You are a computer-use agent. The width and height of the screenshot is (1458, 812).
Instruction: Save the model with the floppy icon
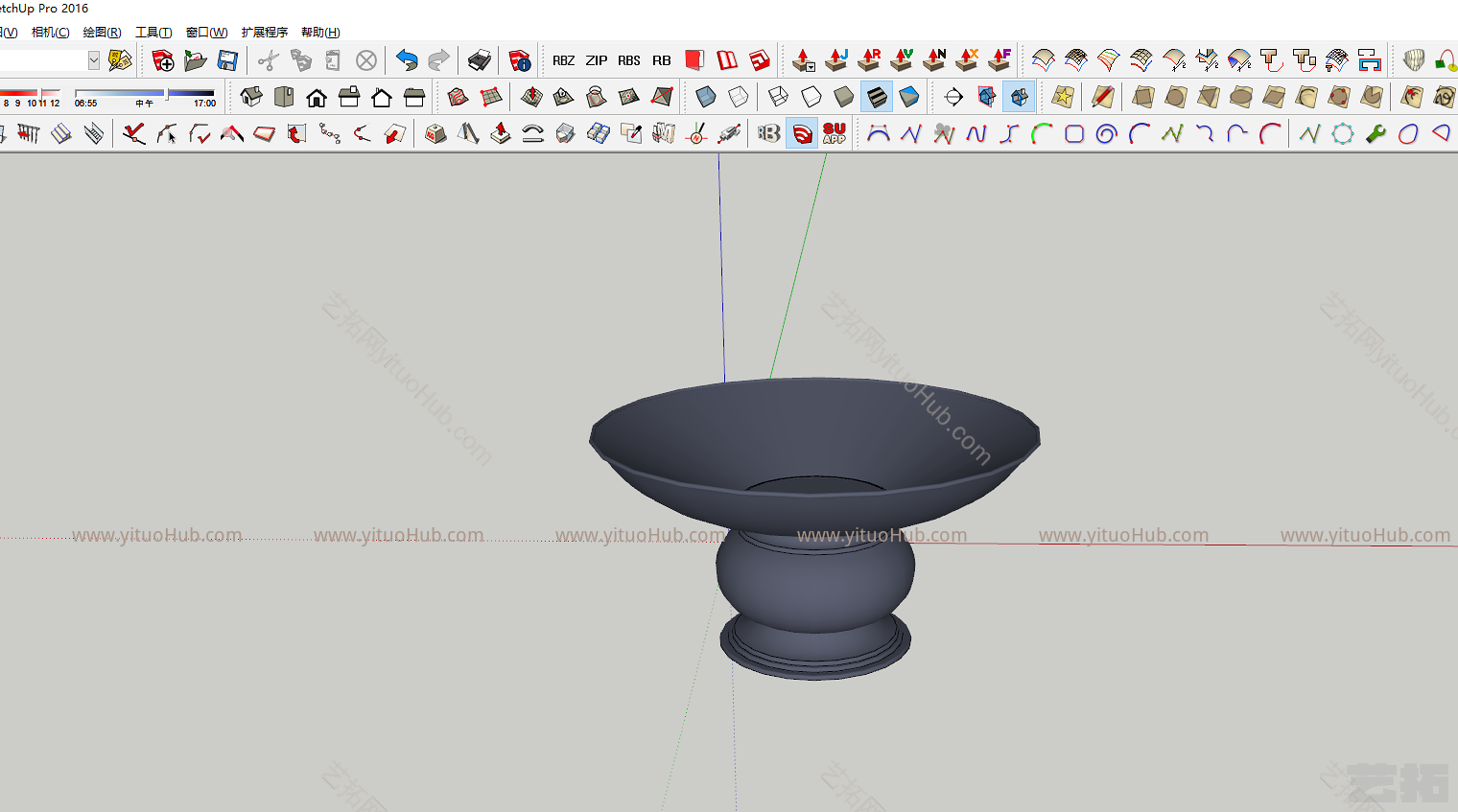point(227,60)
